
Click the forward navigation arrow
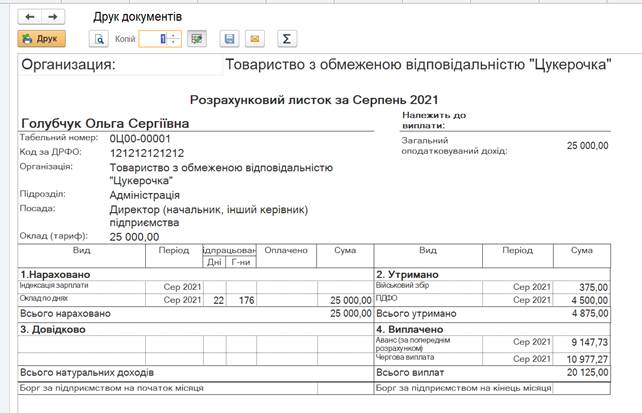tap(52, 17)
